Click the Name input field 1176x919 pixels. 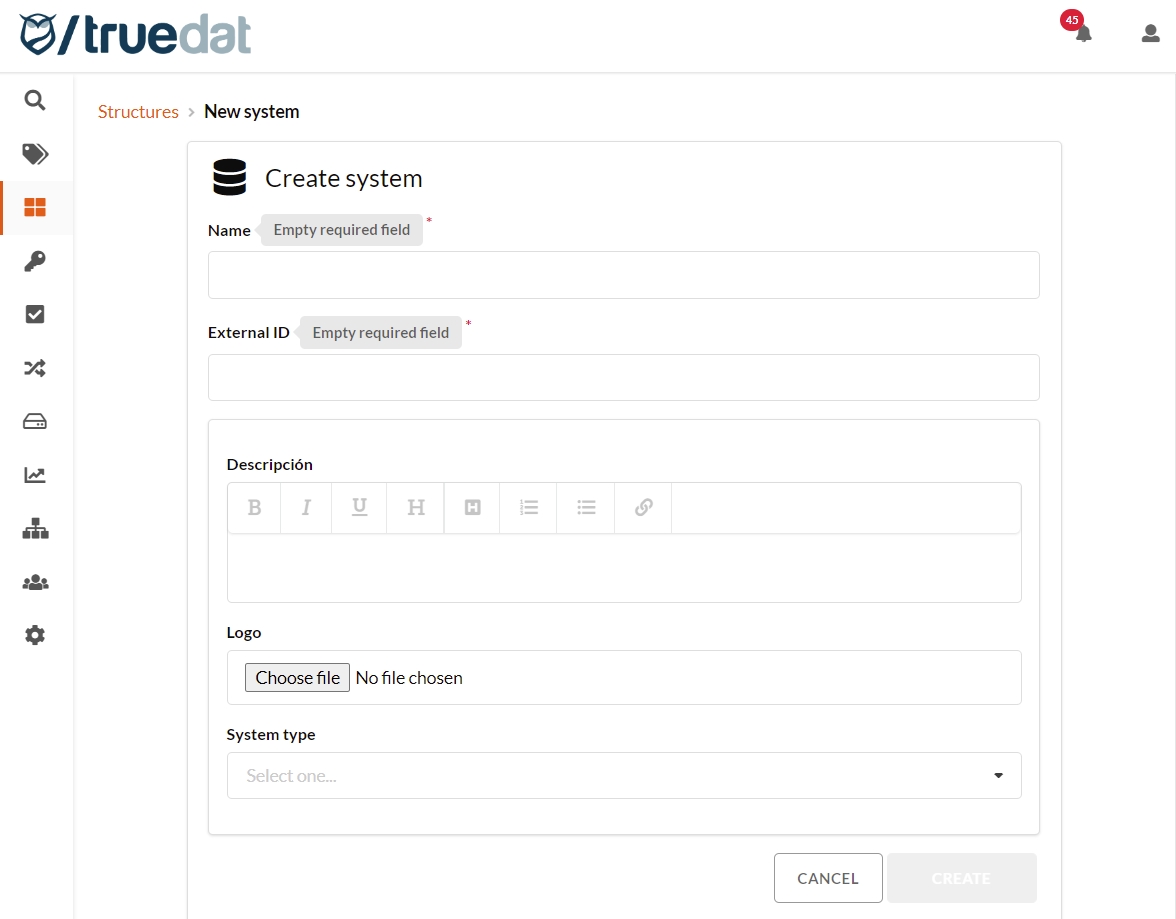click(x=624, y=275)
